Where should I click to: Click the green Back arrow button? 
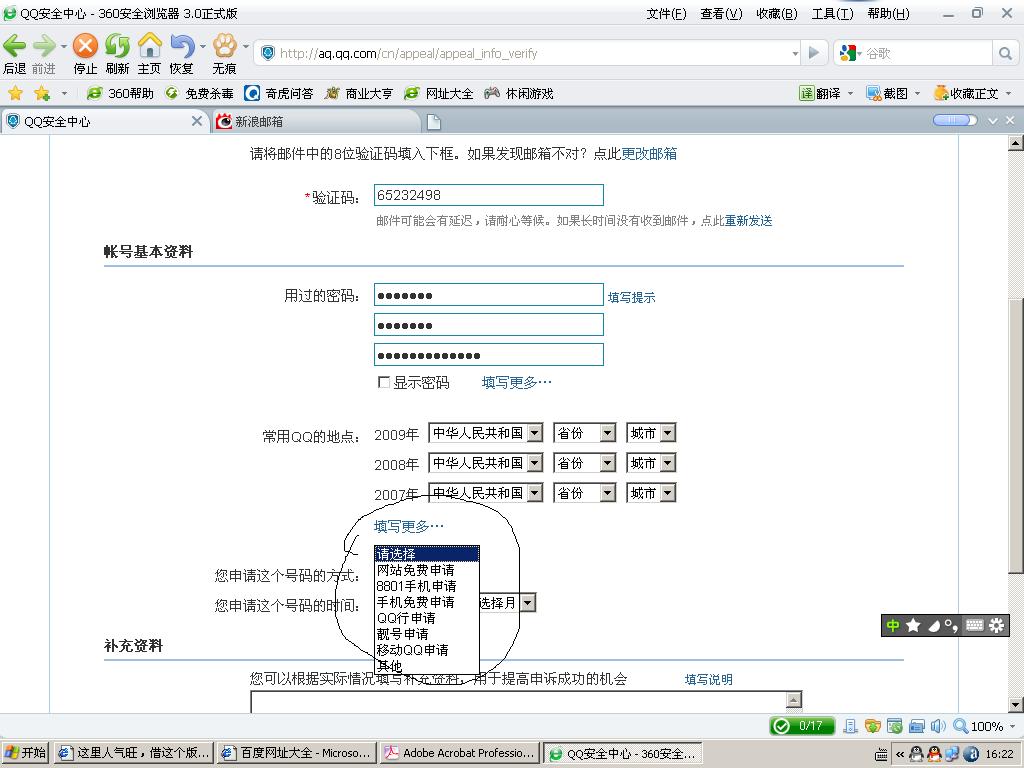click(14, 47)
